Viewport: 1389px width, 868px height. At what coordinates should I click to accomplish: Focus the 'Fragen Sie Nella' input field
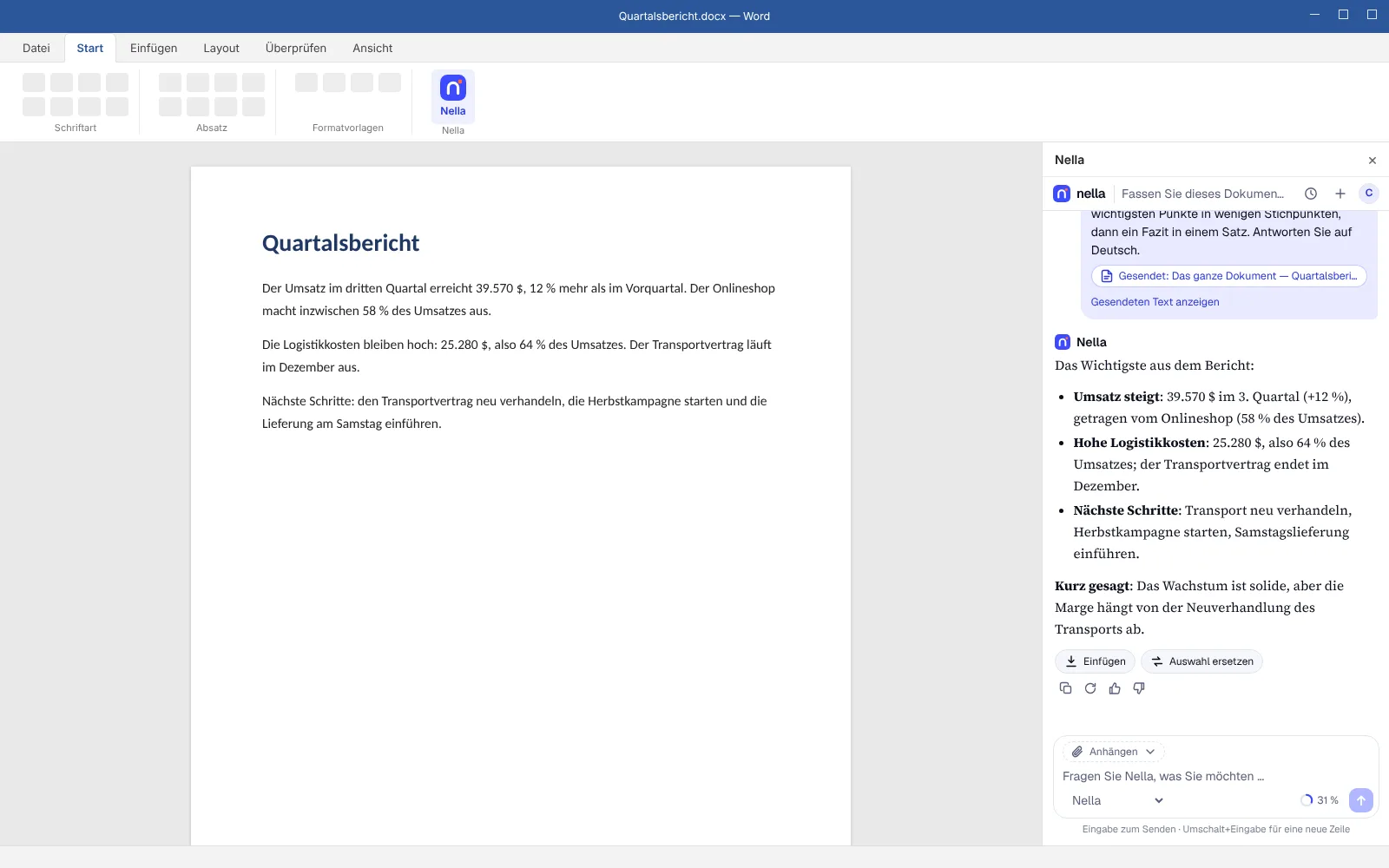click(x=1215, y=776)
